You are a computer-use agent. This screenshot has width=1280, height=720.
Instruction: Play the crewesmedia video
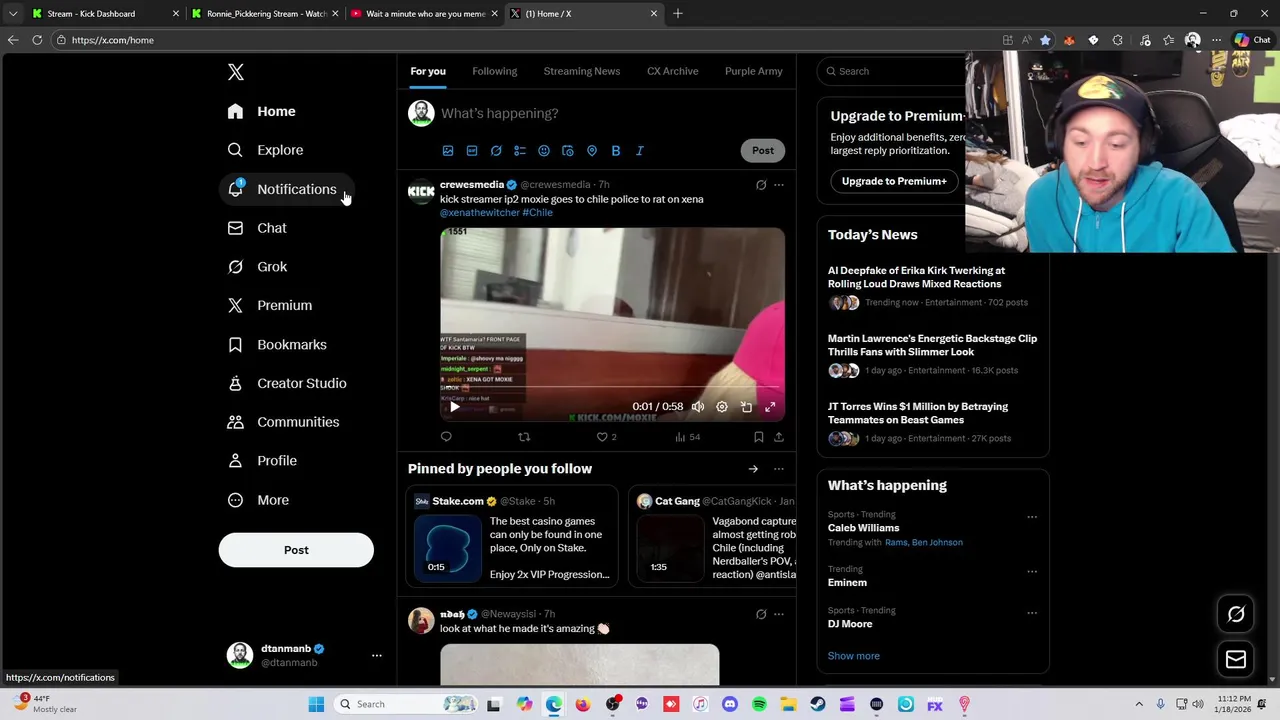(455, 407)
